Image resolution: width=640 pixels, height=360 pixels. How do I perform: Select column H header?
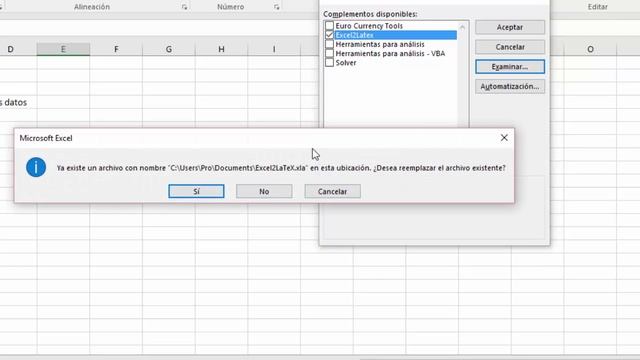[221, 49]
